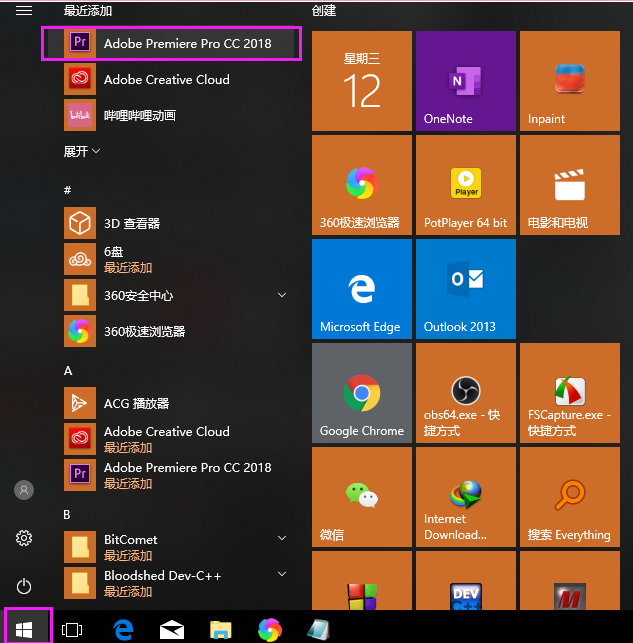Open Adobe Premiere Pro CC 2018 in recently added
Screen dimensions: 633x643
point(171,43)
